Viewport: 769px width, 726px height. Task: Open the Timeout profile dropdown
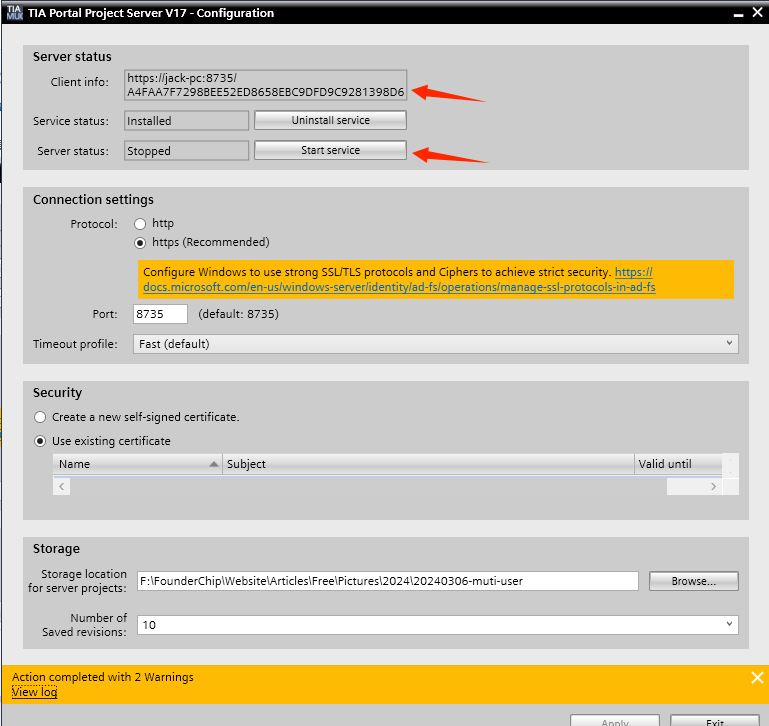tap(436, 344)
